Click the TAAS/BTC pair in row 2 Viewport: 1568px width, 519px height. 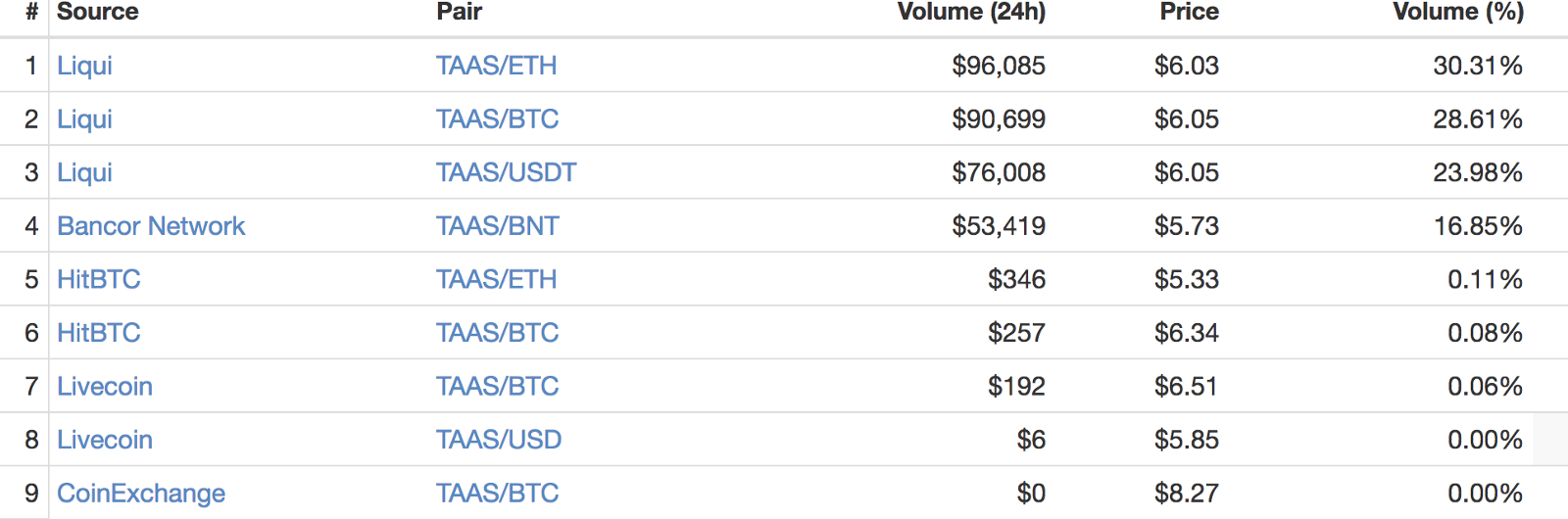pyautogui.click(x=497, y=119)
